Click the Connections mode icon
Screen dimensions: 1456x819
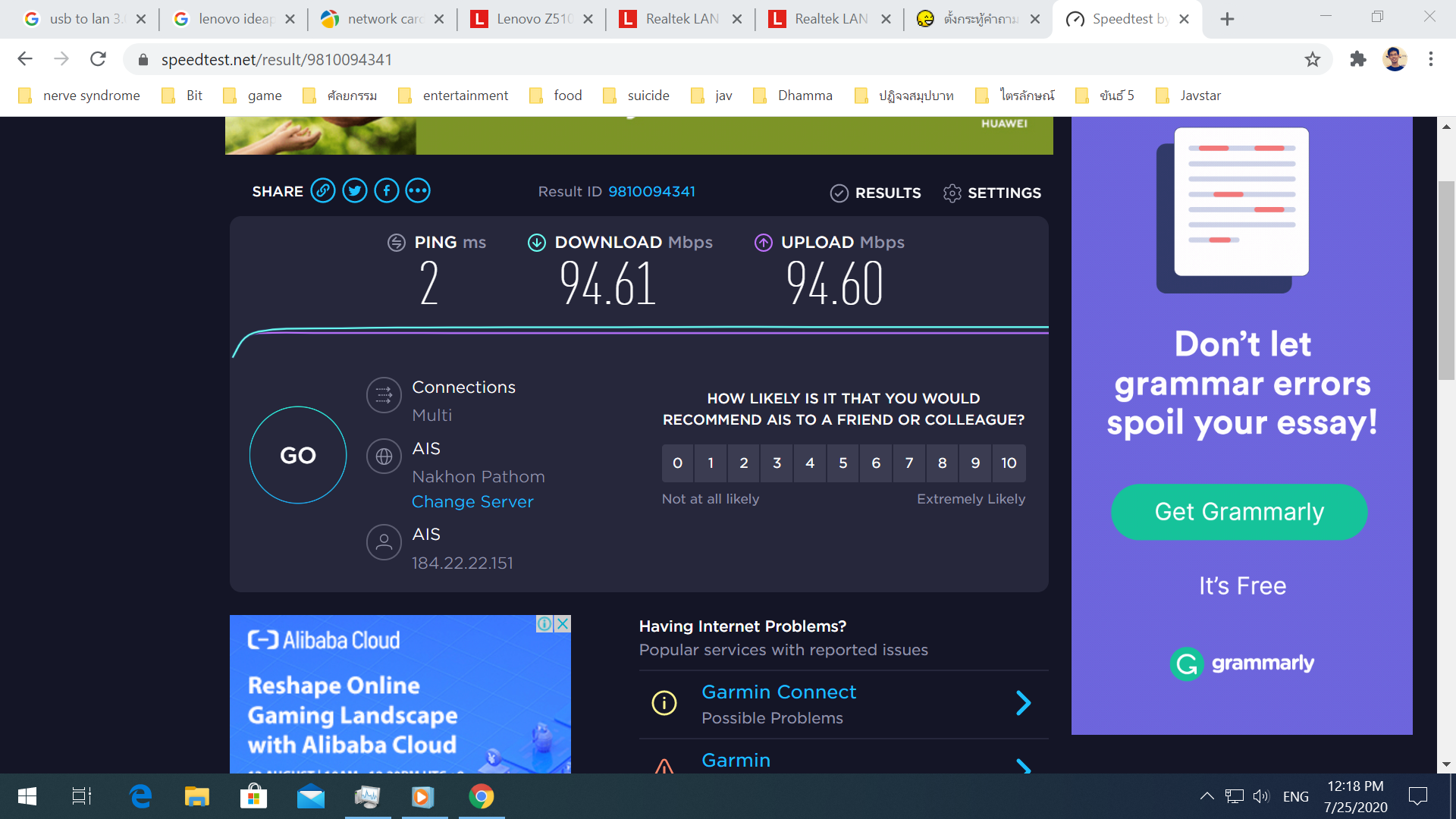tap(384, 395)
